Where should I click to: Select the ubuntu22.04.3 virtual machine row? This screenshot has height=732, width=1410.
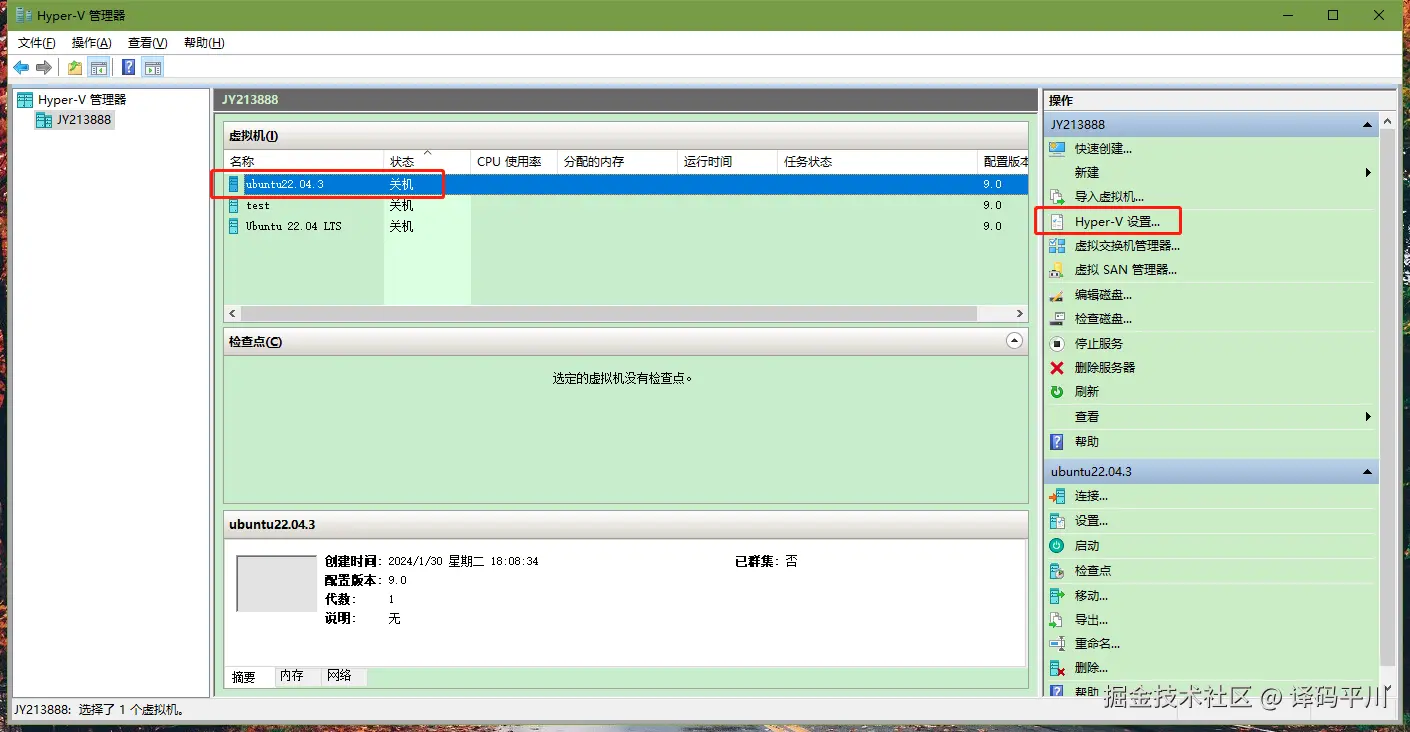(626, 184)
